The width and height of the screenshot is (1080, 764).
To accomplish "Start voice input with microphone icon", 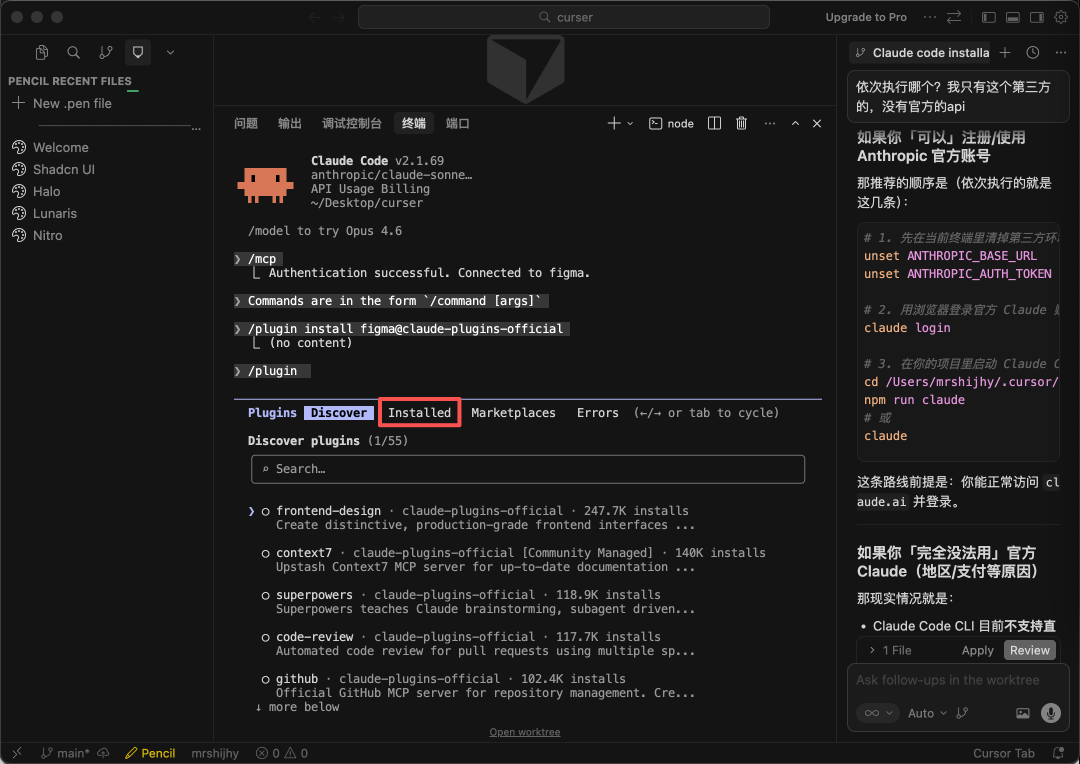I will coord(1050,713).
